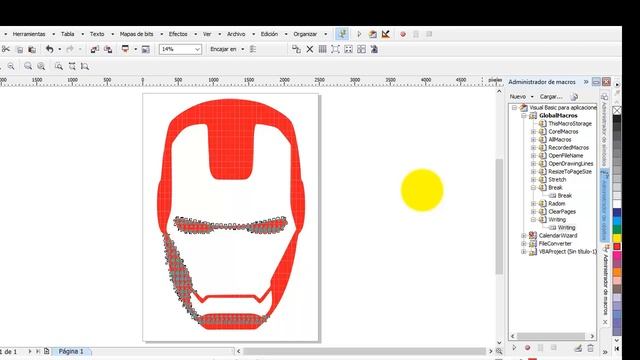Click the welcome screen icon
This screenshot has width=640, height=360.
(145, 49)
